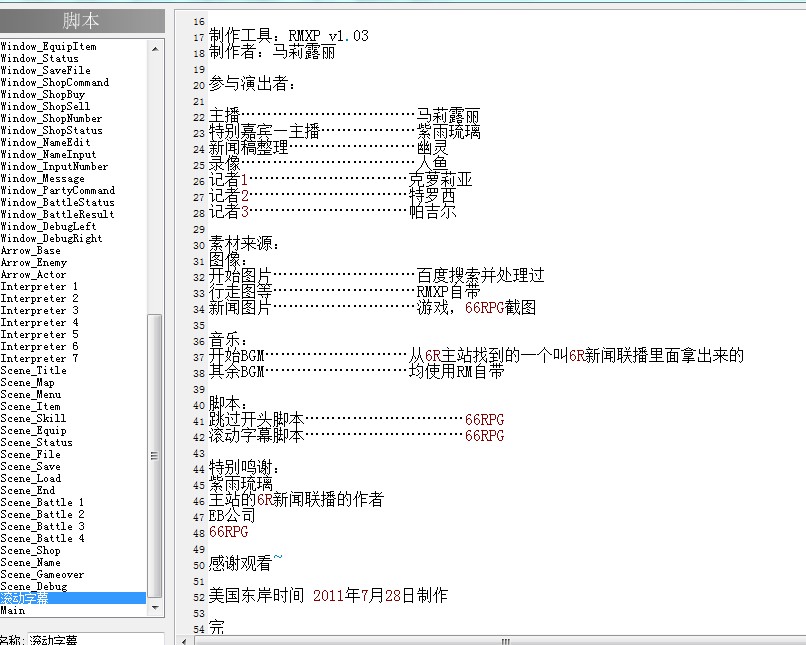Click the script list scroll-down arrow

click(x=155, y=608)
